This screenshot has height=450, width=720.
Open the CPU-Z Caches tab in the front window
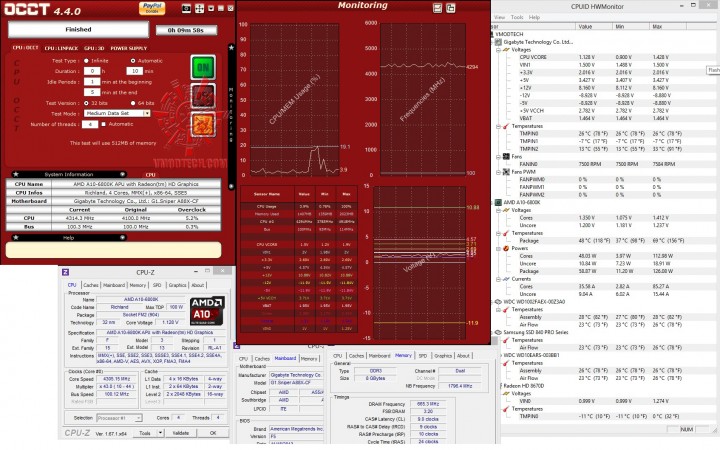tap(91, 285)
